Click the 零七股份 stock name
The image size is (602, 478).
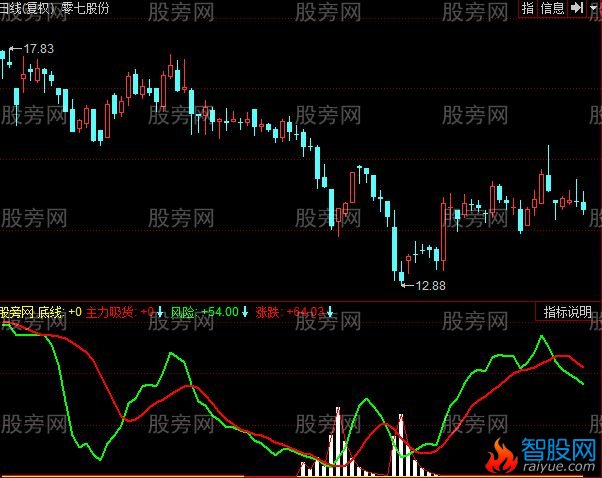85,8
